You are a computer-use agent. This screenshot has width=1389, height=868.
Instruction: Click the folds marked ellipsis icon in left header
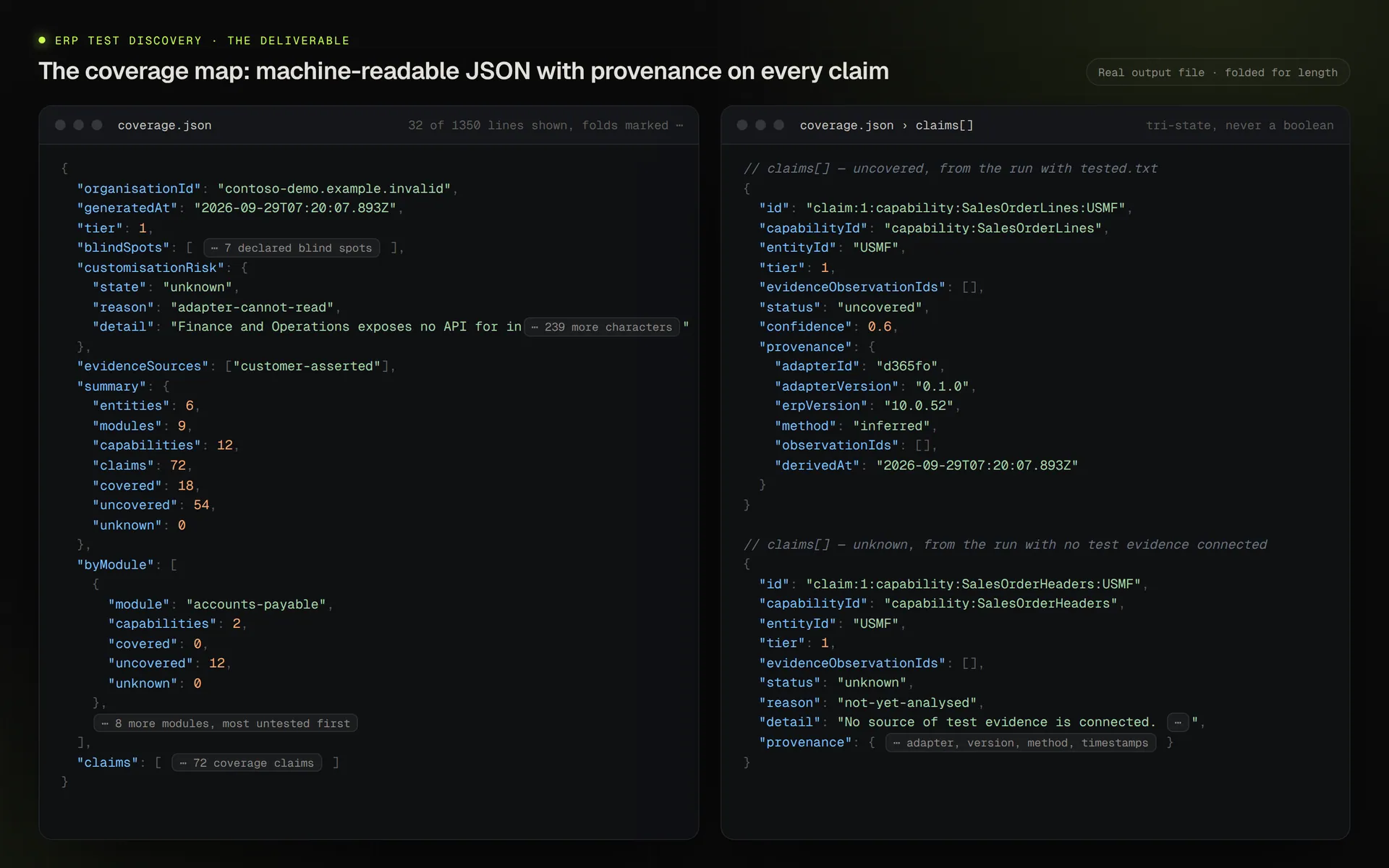pyautogui.click(x=679, y=125)
